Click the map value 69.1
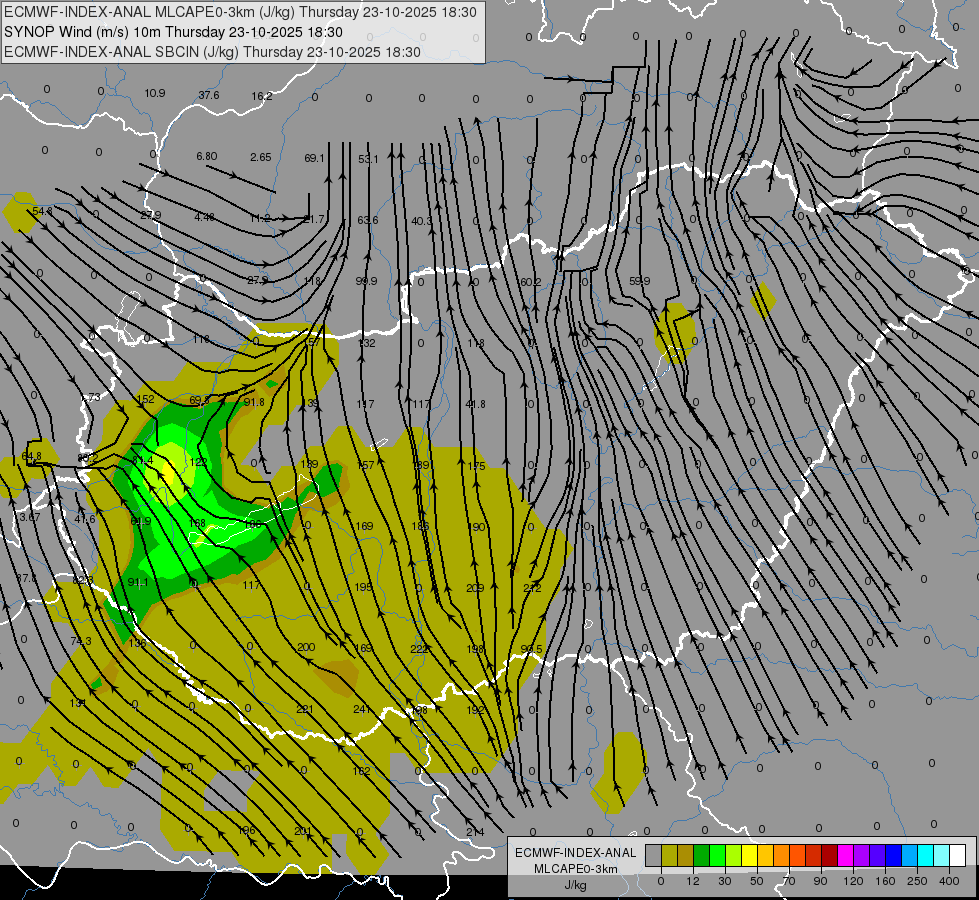The image size is (979, 900). click(314, 158)
